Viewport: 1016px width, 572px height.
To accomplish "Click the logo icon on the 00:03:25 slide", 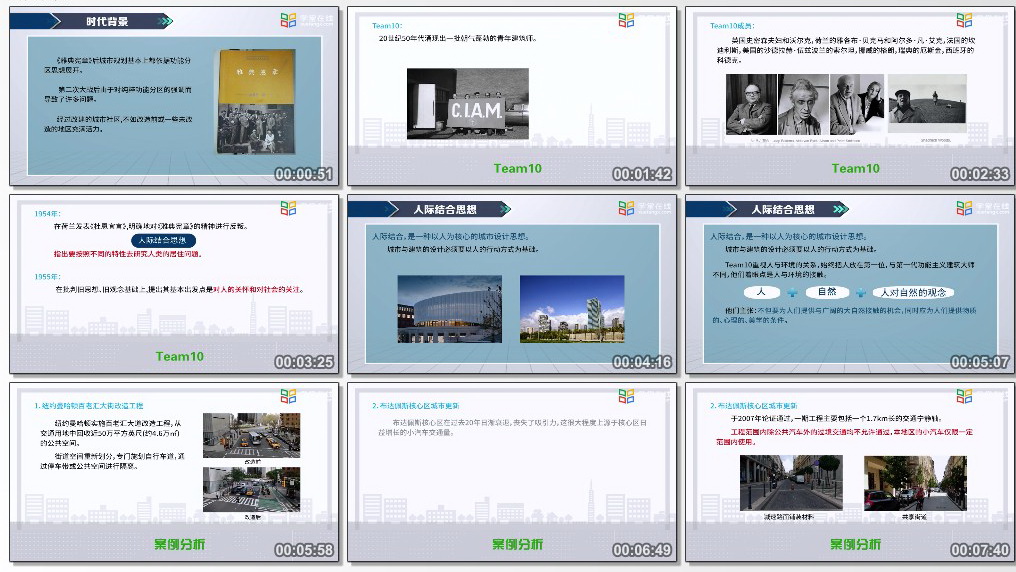I will coord(289,208).
